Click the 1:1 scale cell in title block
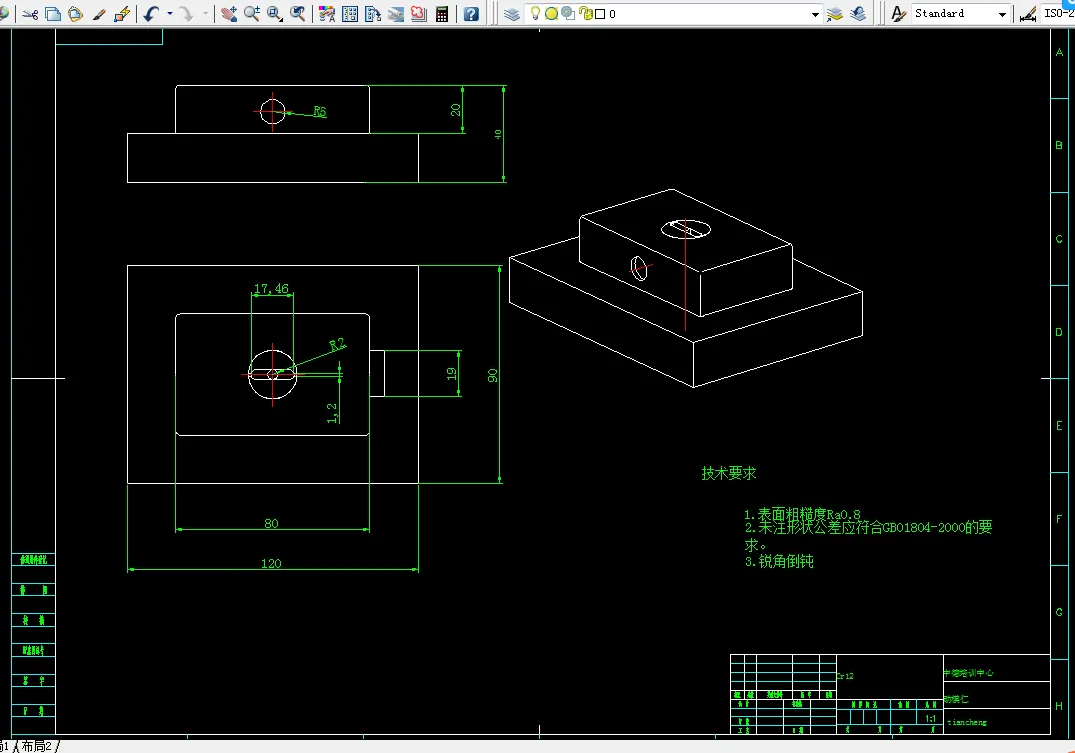 click(x=930, y=719)
